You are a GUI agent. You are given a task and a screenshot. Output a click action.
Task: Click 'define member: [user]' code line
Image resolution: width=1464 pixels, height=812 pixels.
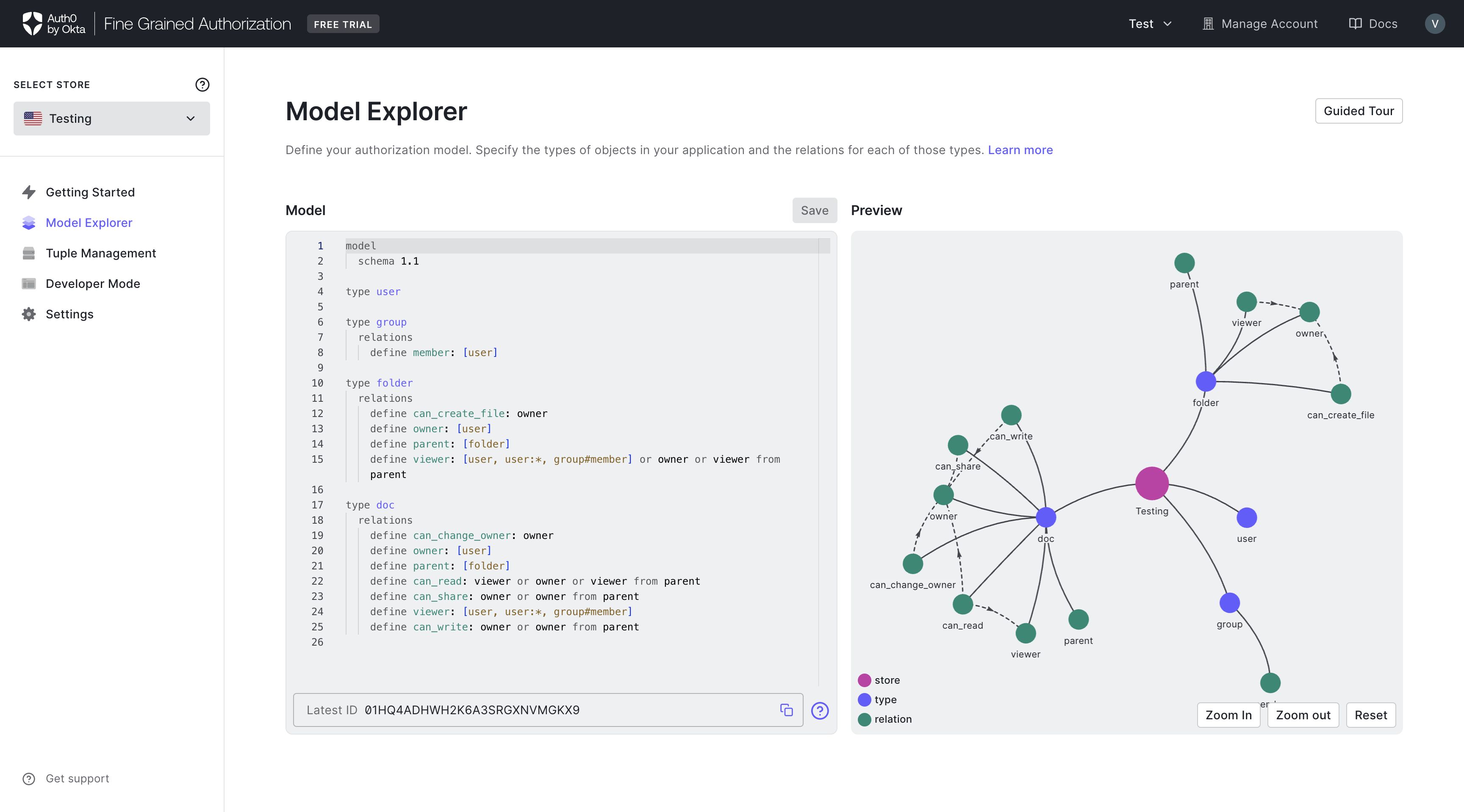coord(434,353)
